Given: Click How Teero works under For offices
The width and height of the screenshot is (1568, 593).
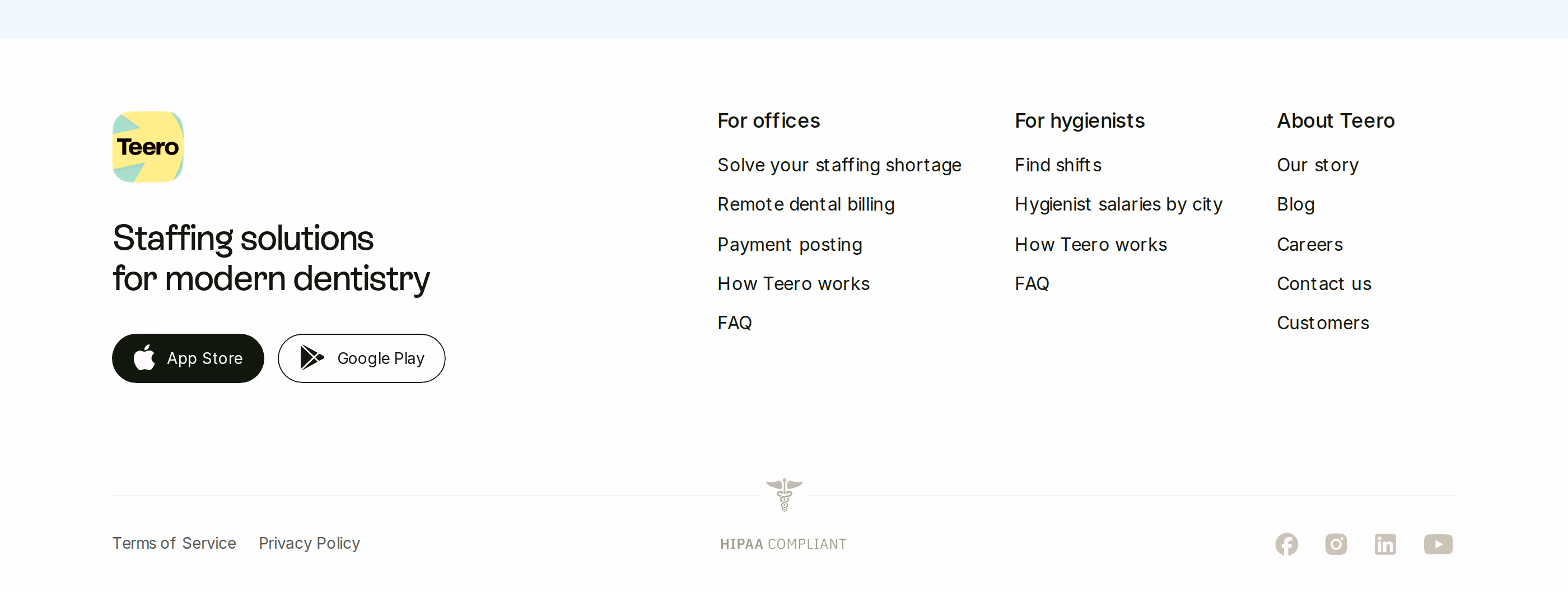Looking at the screenshot, I should (793, 284).
